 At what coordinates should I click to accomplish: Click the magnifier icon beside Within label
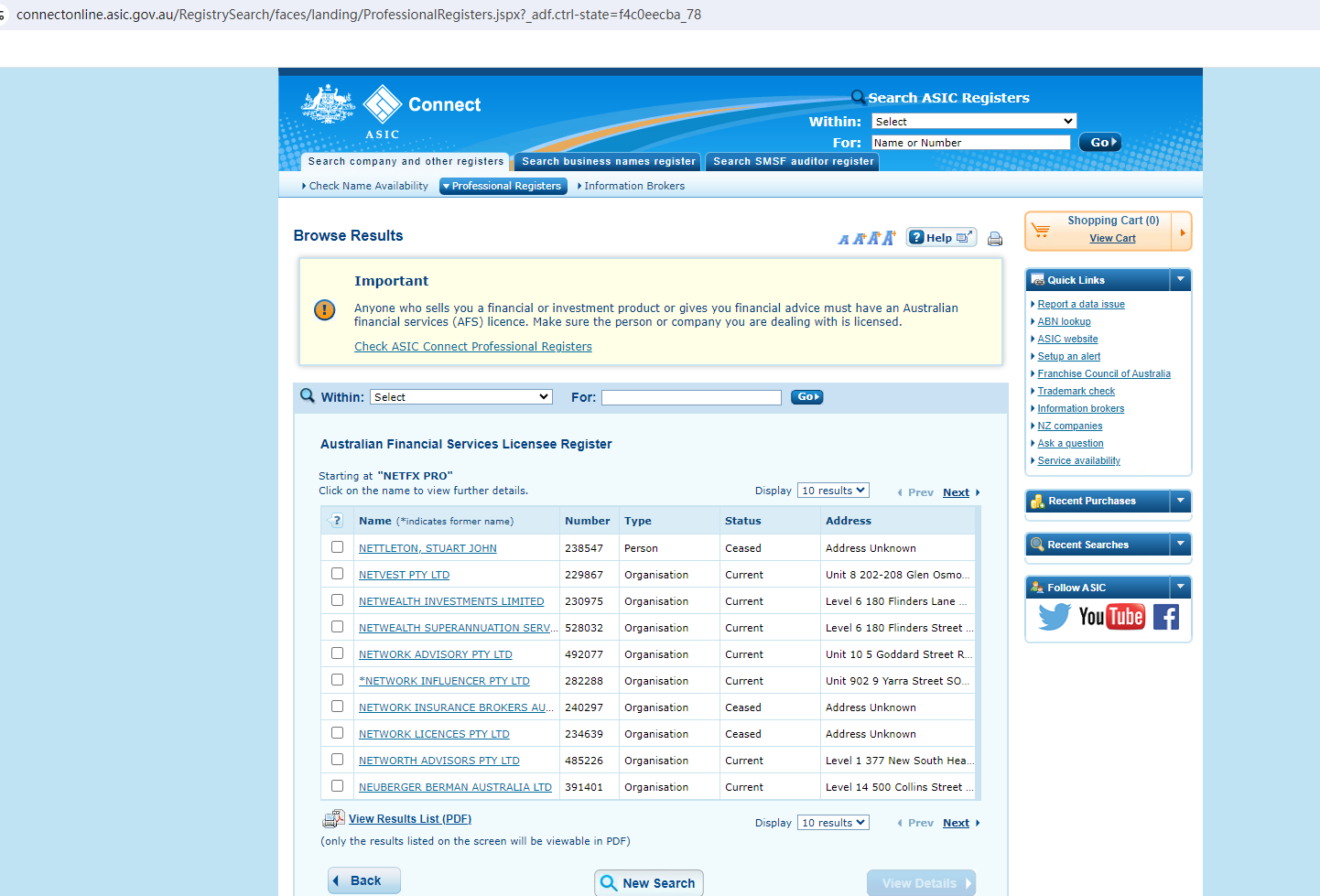tap(308, 396)
